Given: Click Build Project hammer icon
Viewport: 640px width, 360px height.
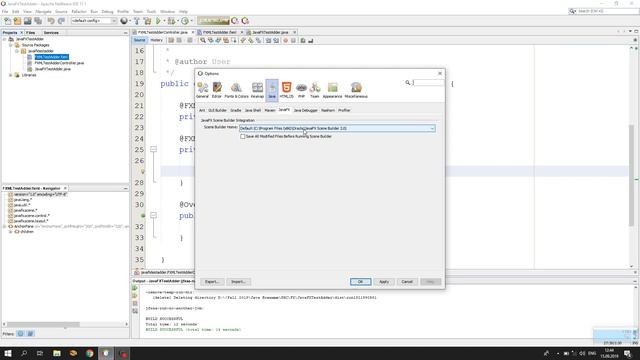Looking at the screenshot, I should point(137,21).
